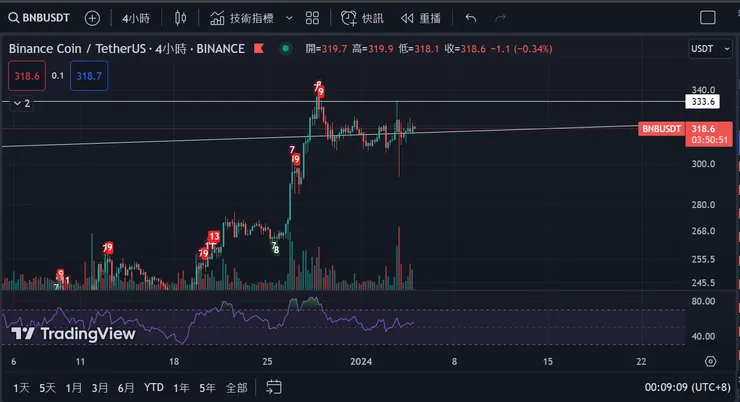
Task: Open USDT currency dropdown
Action: click(x=710, y=49)
